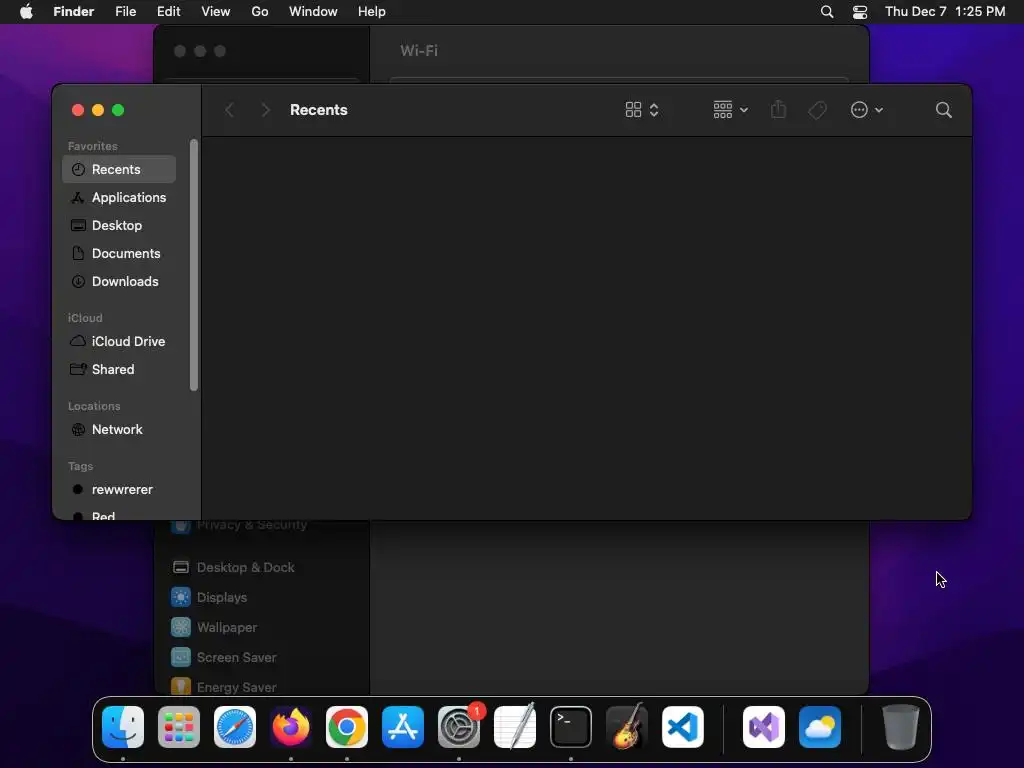Go to Downloads in sidebar
The height and width of the screenshot is (768, 1024).
(119, 281)
